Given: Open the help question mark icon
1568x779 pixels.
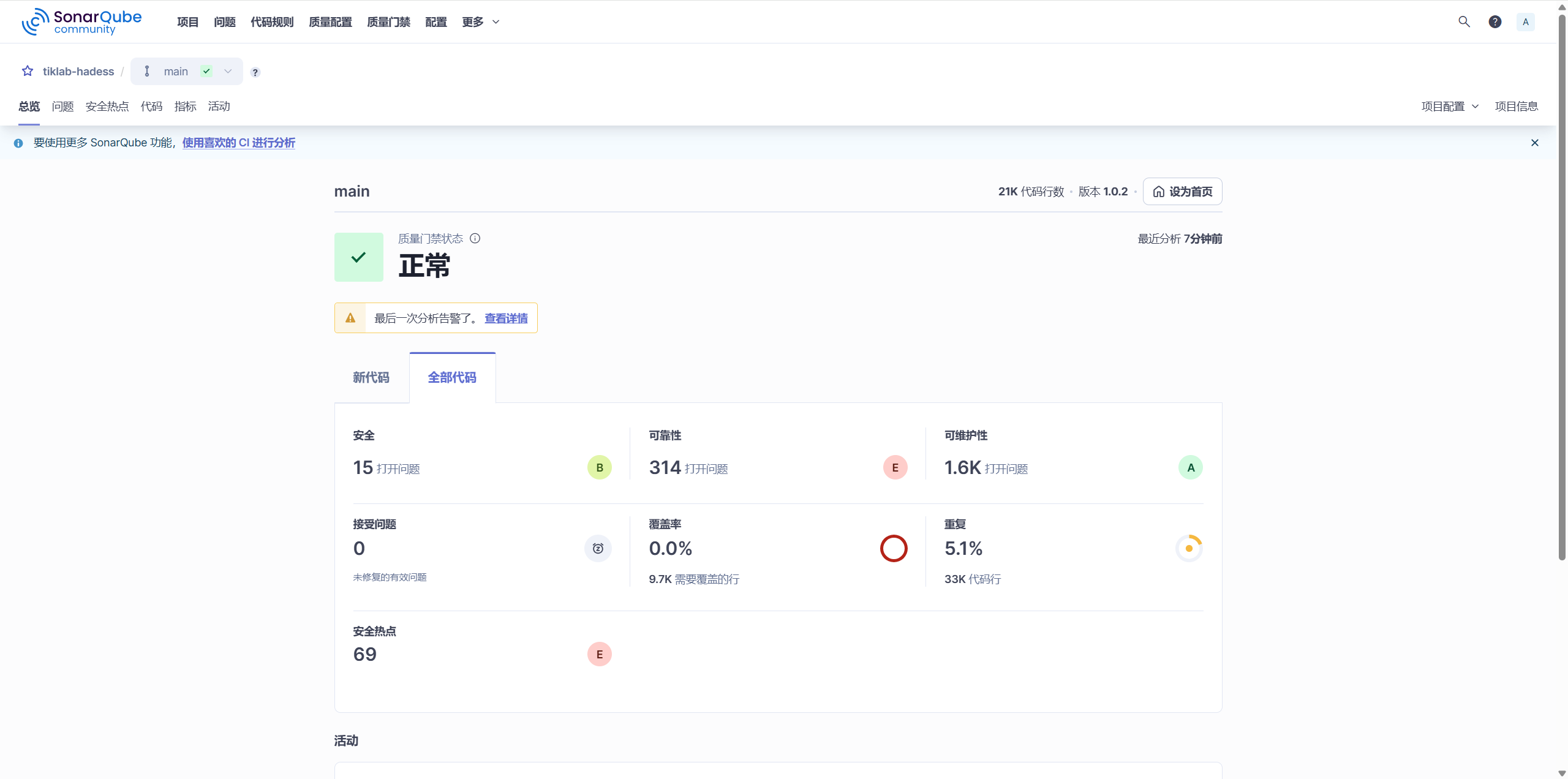Looking at the screenshot, I should click(1495, 22).
